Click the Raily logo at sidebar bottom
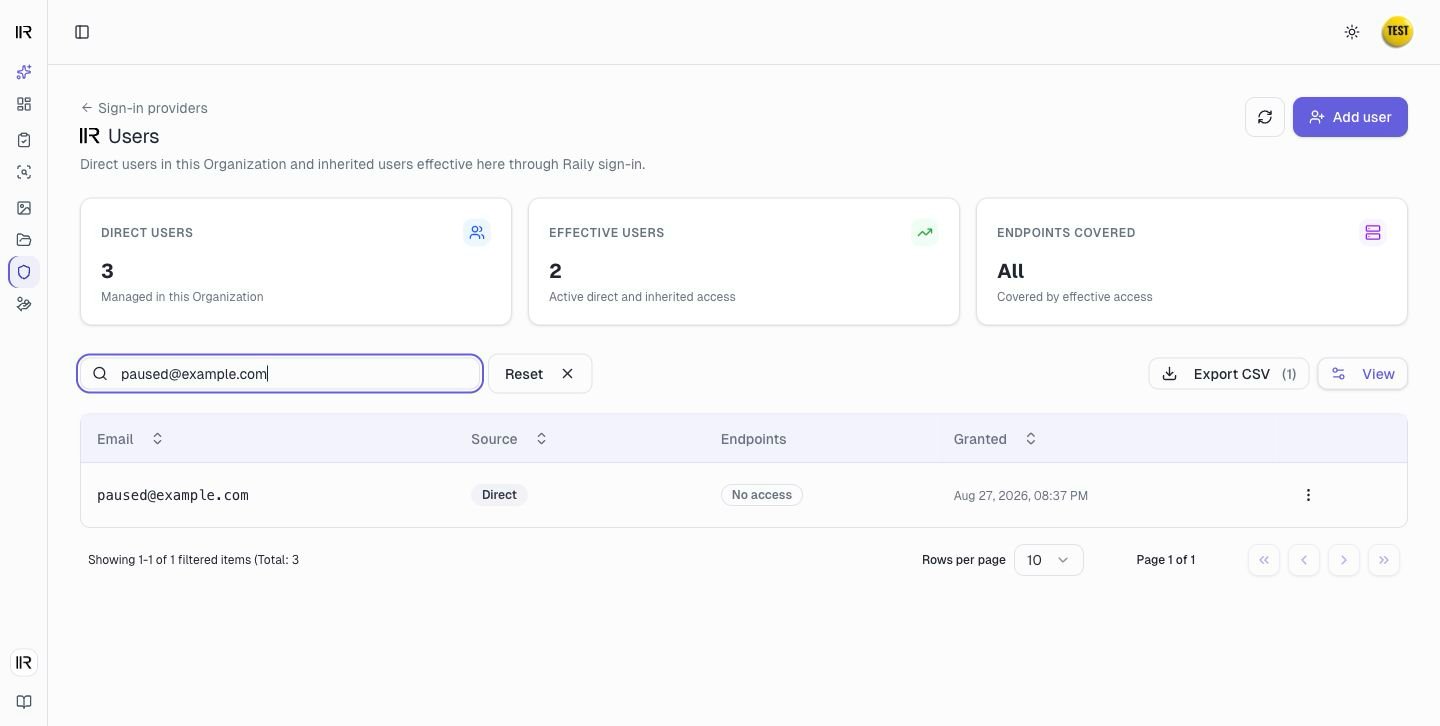The height and width of the screenshot is (726, 1440). (24, 662)
